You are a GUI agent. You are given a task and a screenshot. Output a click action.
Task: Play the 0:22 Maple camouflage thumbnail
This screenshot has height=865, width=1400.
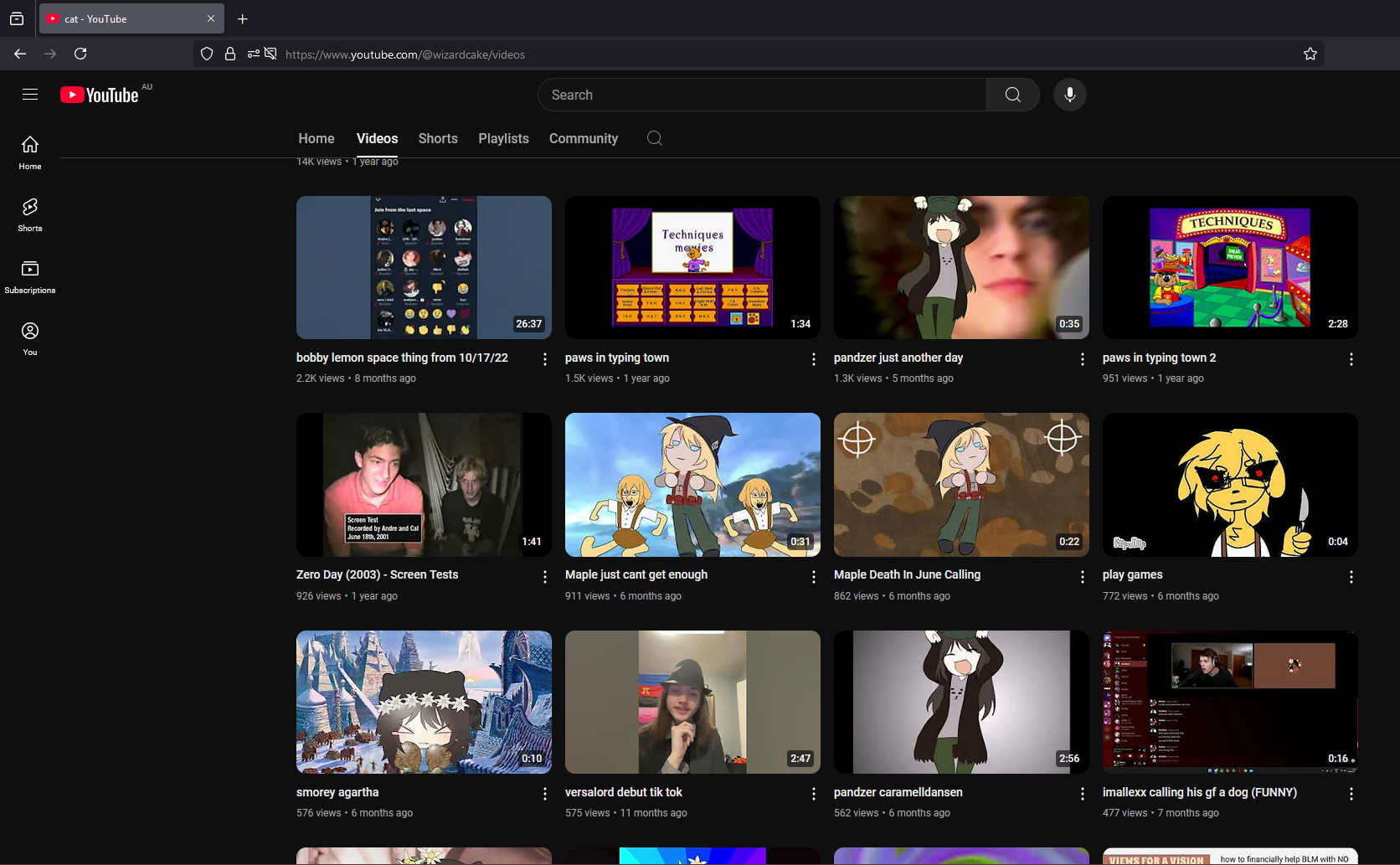(x=961, y=485)
